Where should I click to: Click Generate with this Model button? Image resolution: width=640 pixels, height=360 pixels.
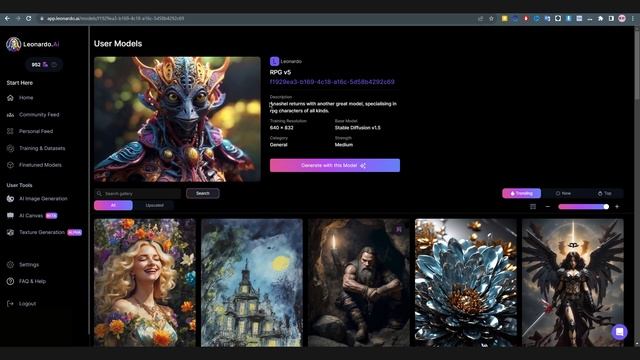[335, 165]
